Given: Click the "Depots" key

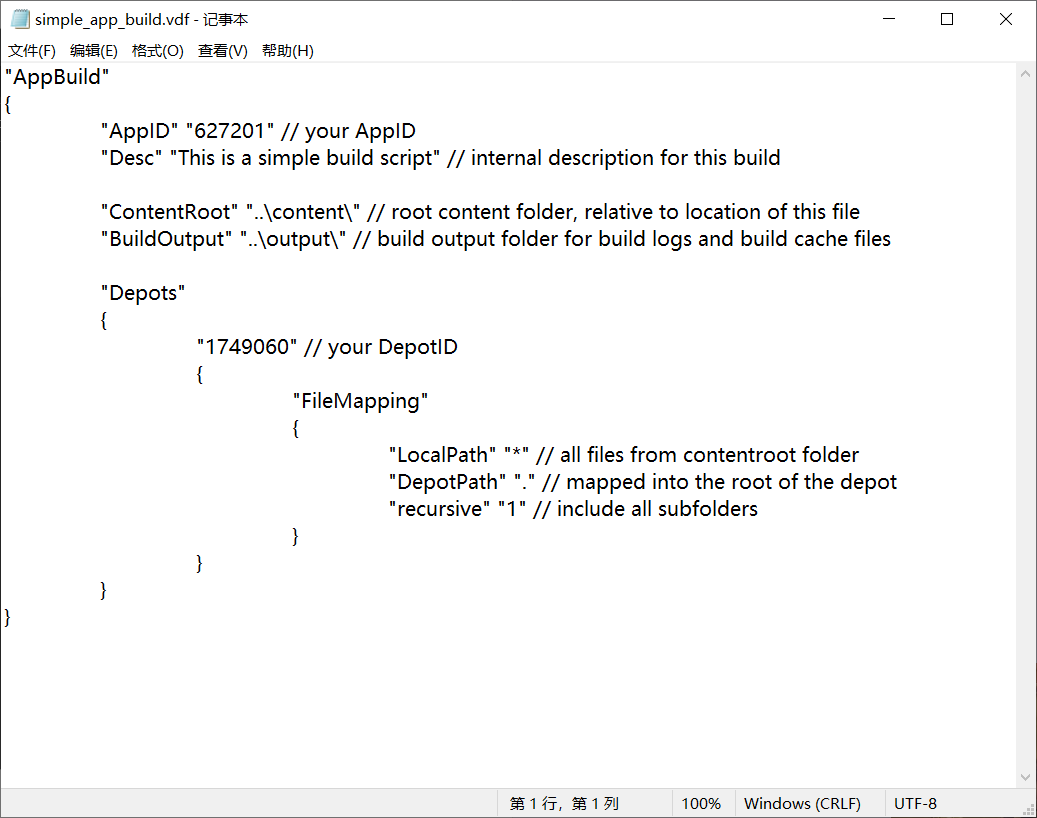Looking at the screenshot, I should coord(143,293).
